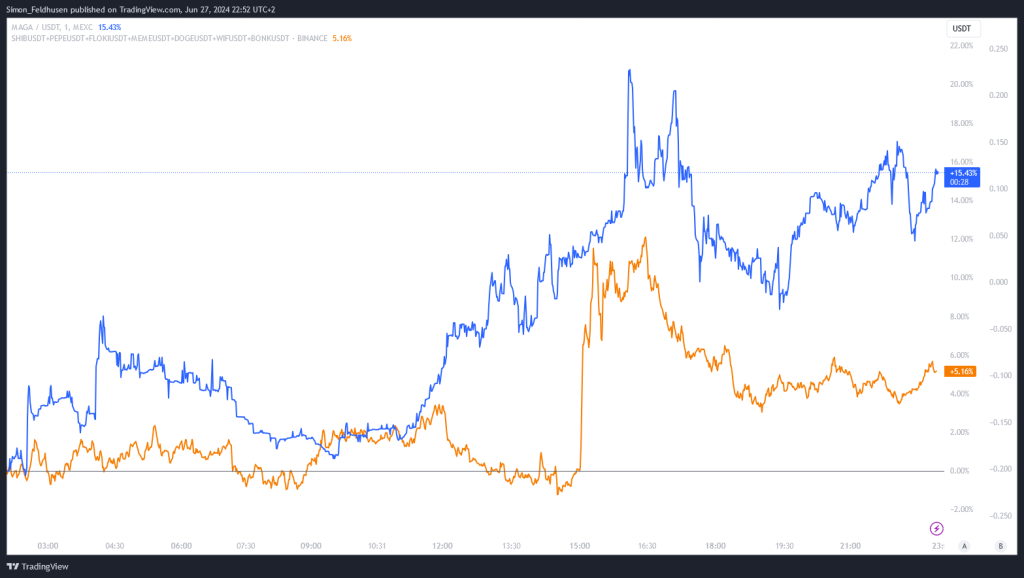Click the '20.00%' percent axis label
The image size is (1024, 578).
961,84
